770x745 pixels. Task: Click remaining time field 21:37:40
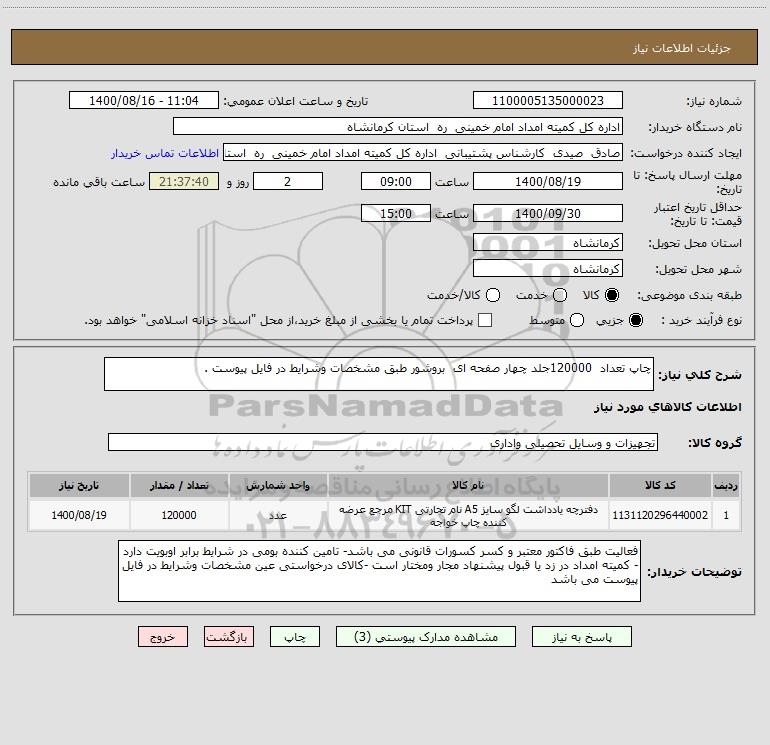184,181
